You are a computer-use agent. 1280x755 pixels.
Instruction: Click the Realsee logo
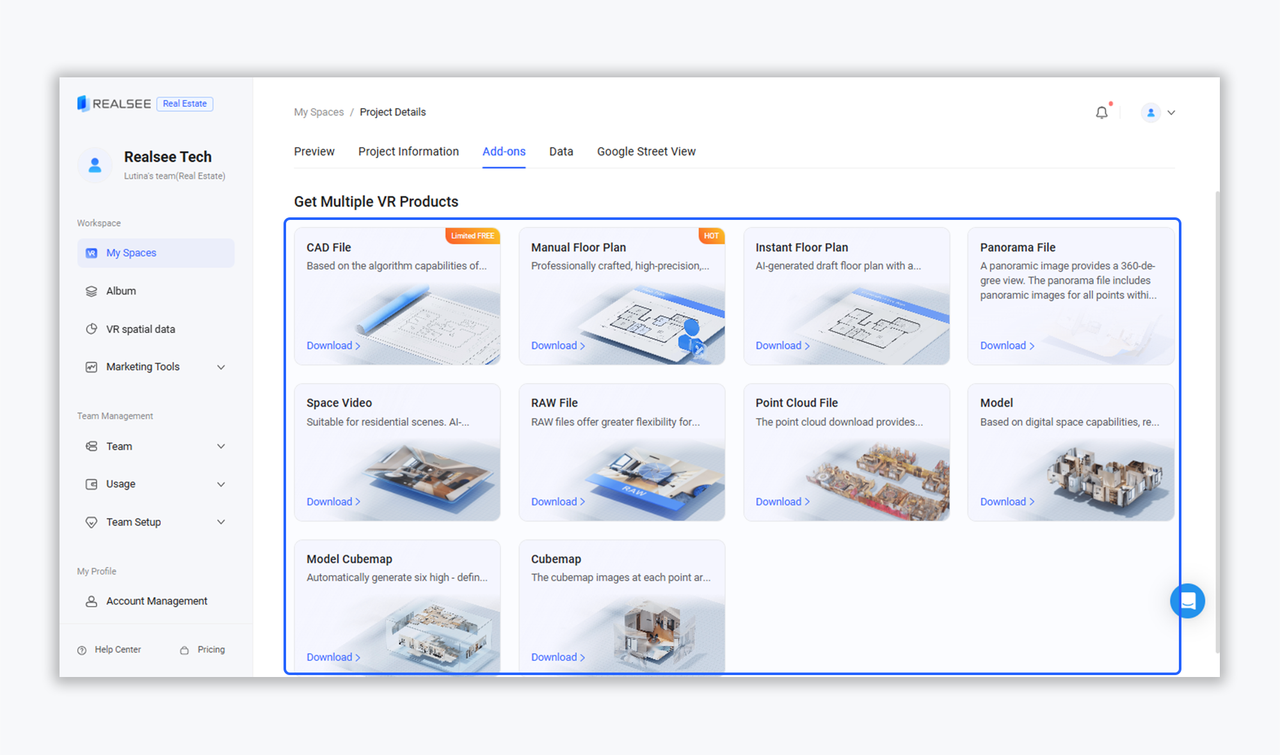pyautogui.click(x=114, y=104)
